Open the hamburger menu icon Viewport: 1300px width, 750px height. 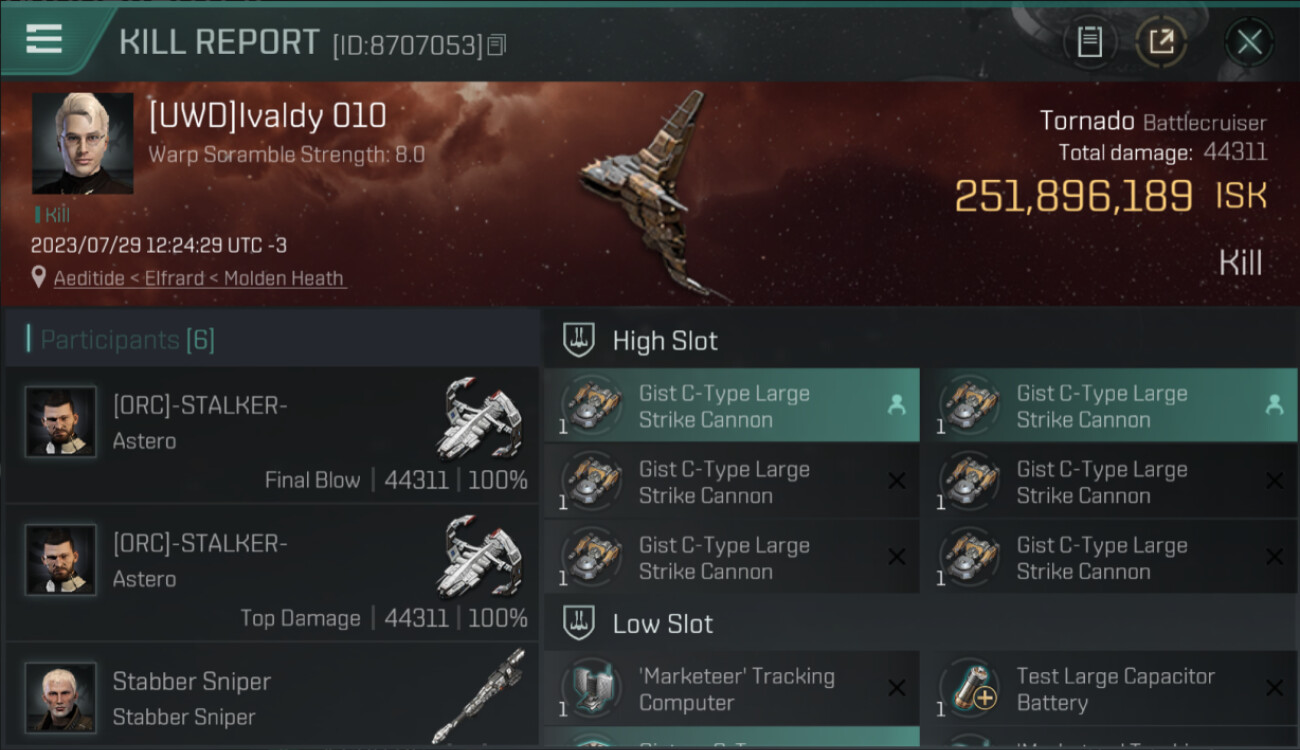click(44, 40)
